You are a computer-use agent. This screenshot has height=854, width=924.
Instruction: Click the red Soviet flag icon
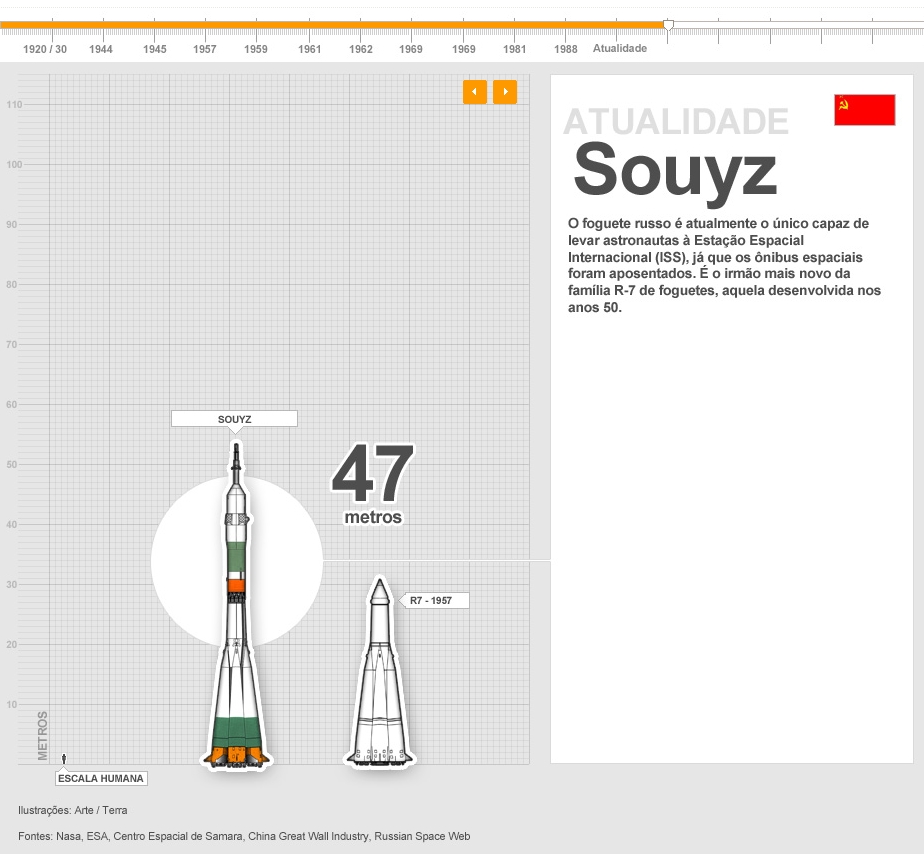coord(864,110)
